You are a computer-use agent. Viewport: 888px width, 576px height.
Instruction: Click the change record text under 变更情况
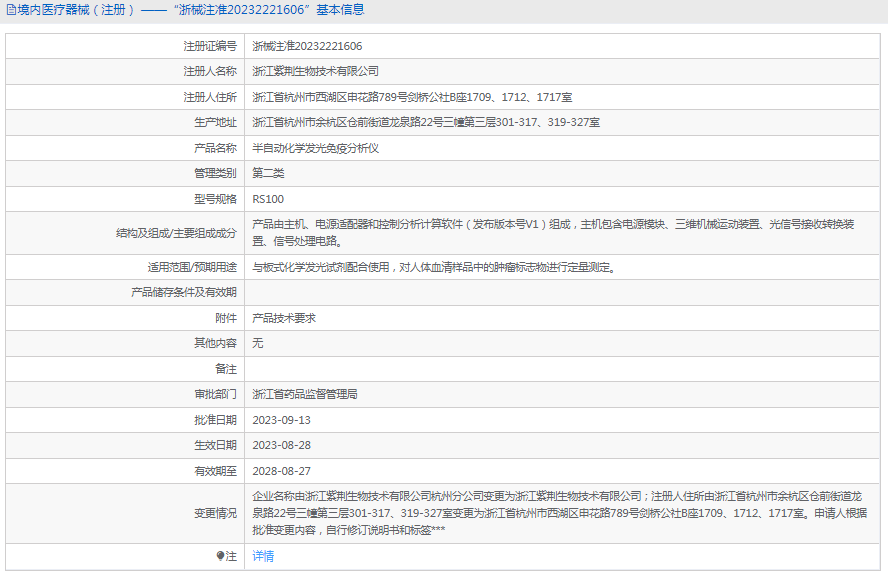coord(560,513)
